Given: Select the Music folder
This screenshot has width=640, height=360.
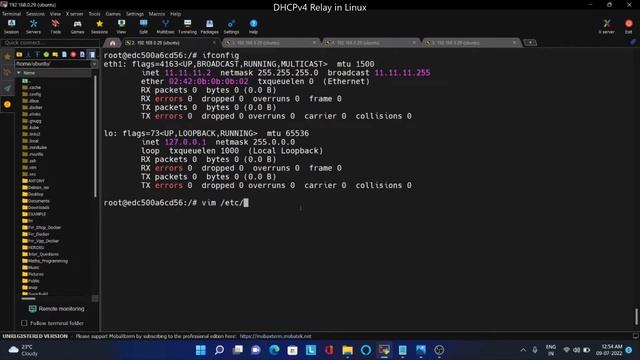Looking at the screenshot, I should click(x=31, y=267).
